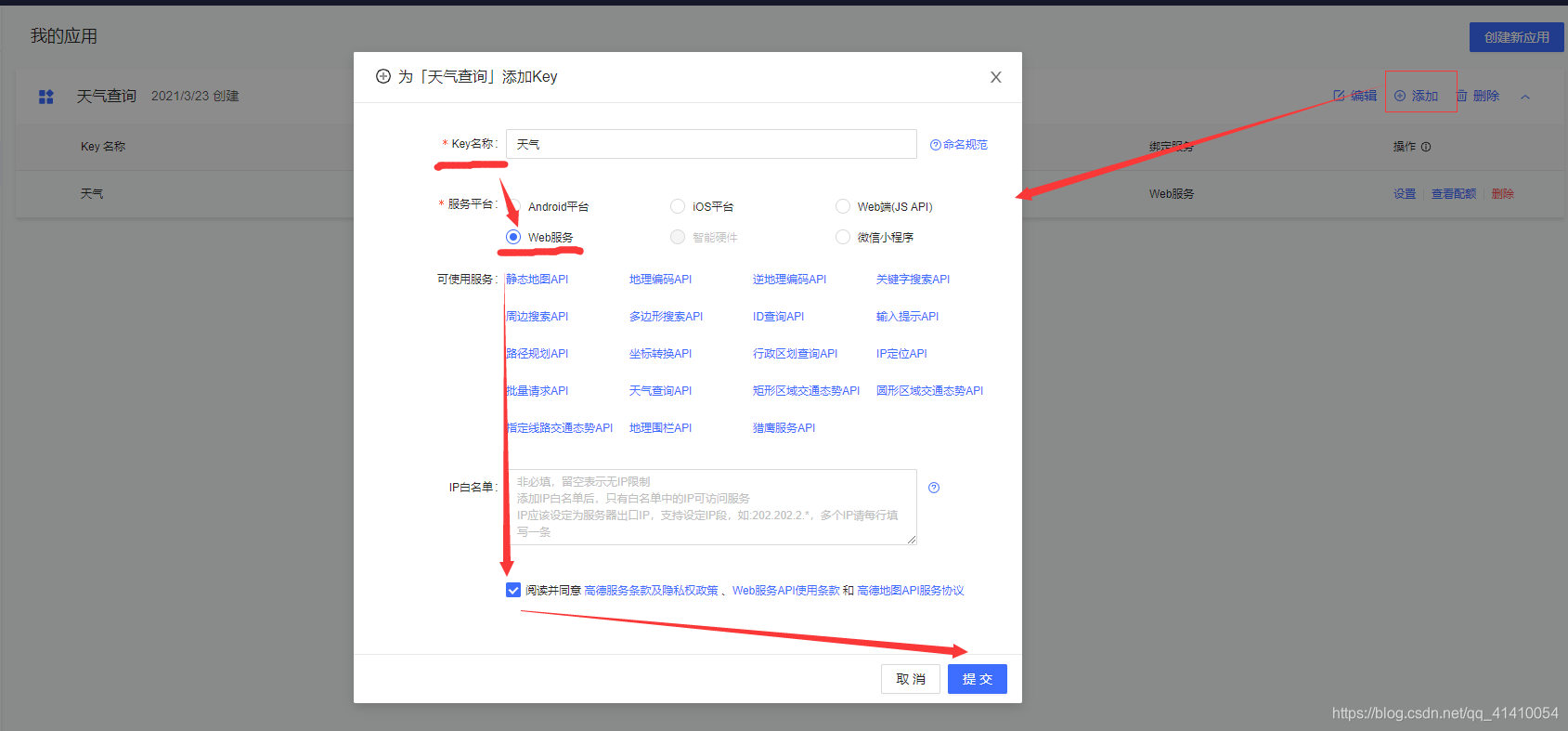The height and width of the screenshot is (731, 1568).
Task: Open the 行政区划查询API link
Action: pyautogui.click(x=795, y=354)
